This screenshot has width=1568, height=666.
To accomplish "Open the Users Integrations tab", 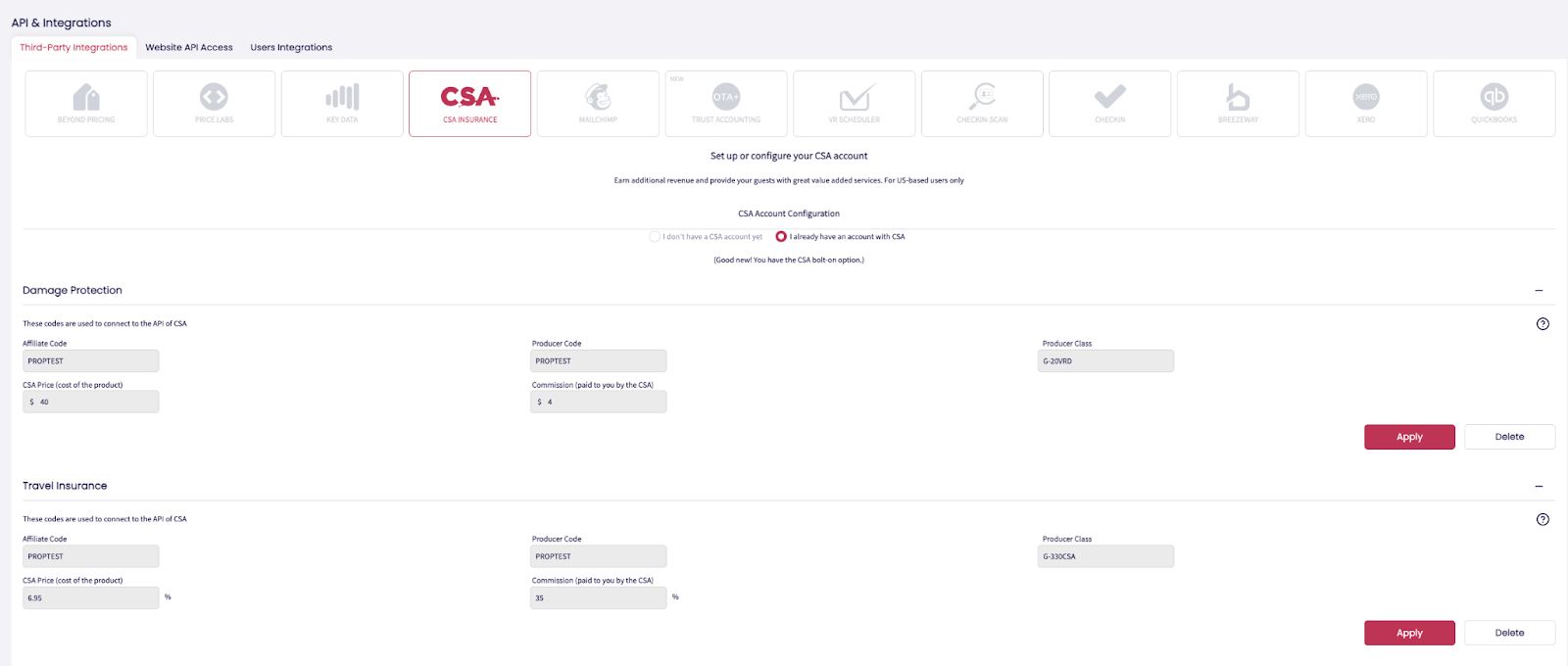I will pos(291,47).
